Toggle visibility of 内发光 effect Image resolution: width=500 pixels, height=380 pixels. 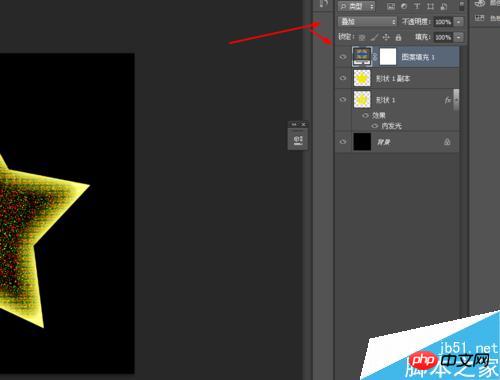pos(374,126)
